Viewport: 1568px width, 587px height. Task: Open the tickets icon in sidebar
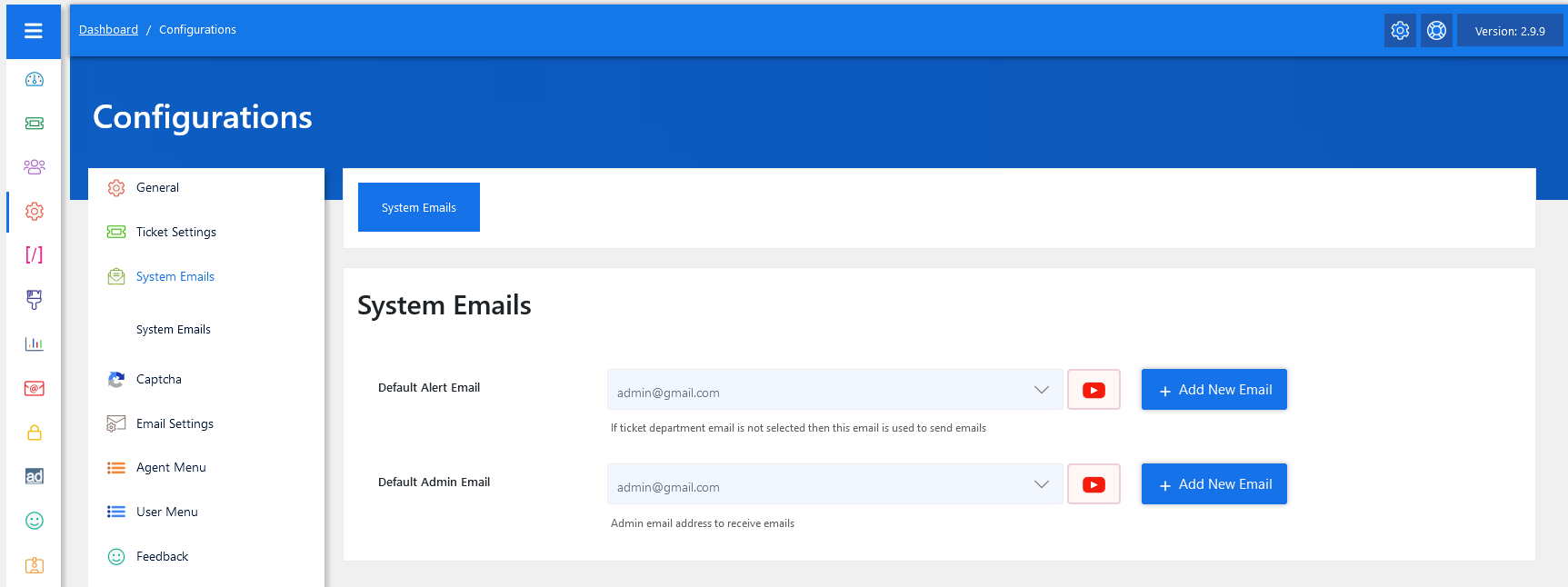click(x=35, y=123)
